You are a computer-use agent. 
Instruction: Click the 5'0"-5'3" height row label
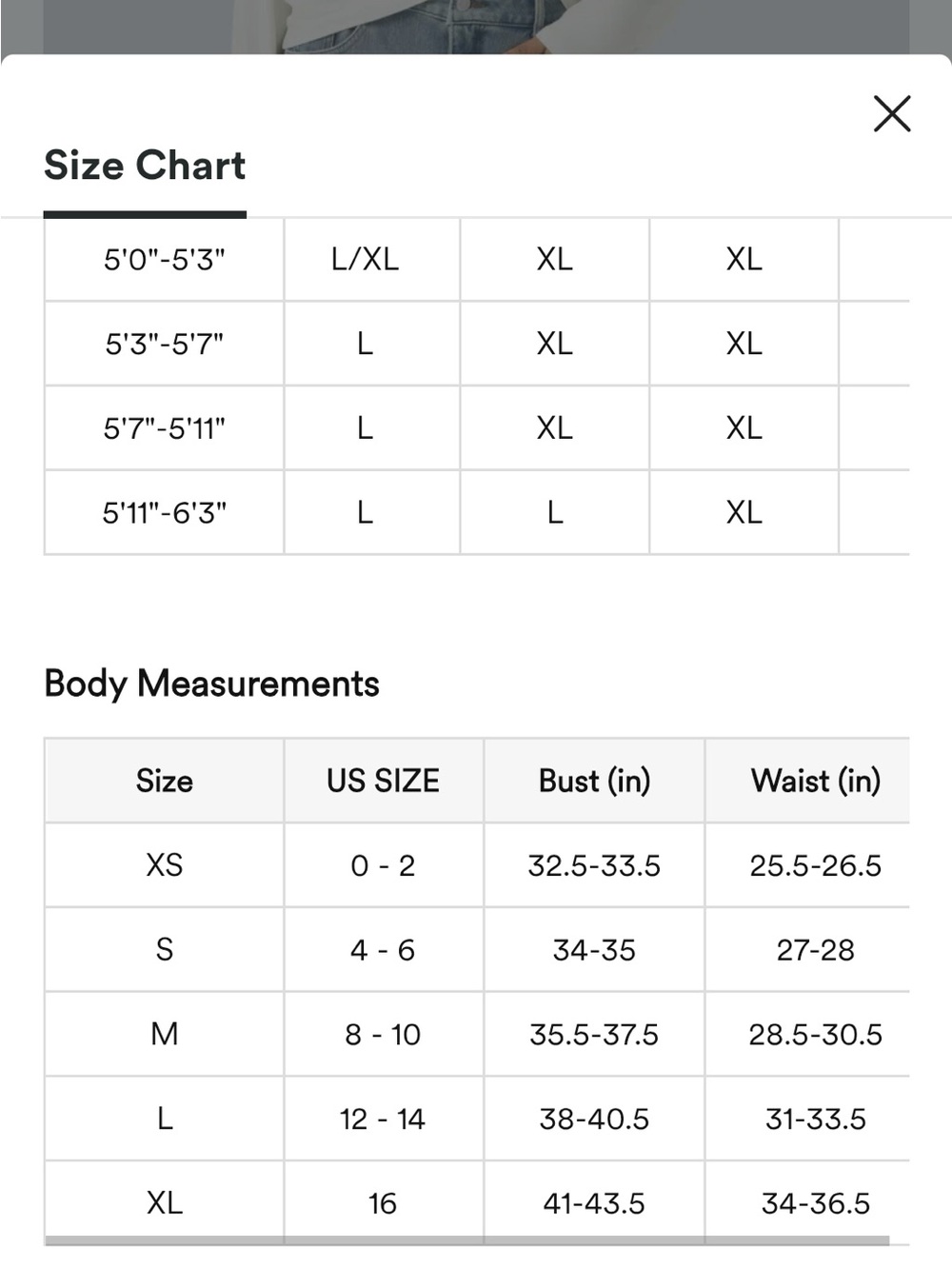[x=165, y=259]
